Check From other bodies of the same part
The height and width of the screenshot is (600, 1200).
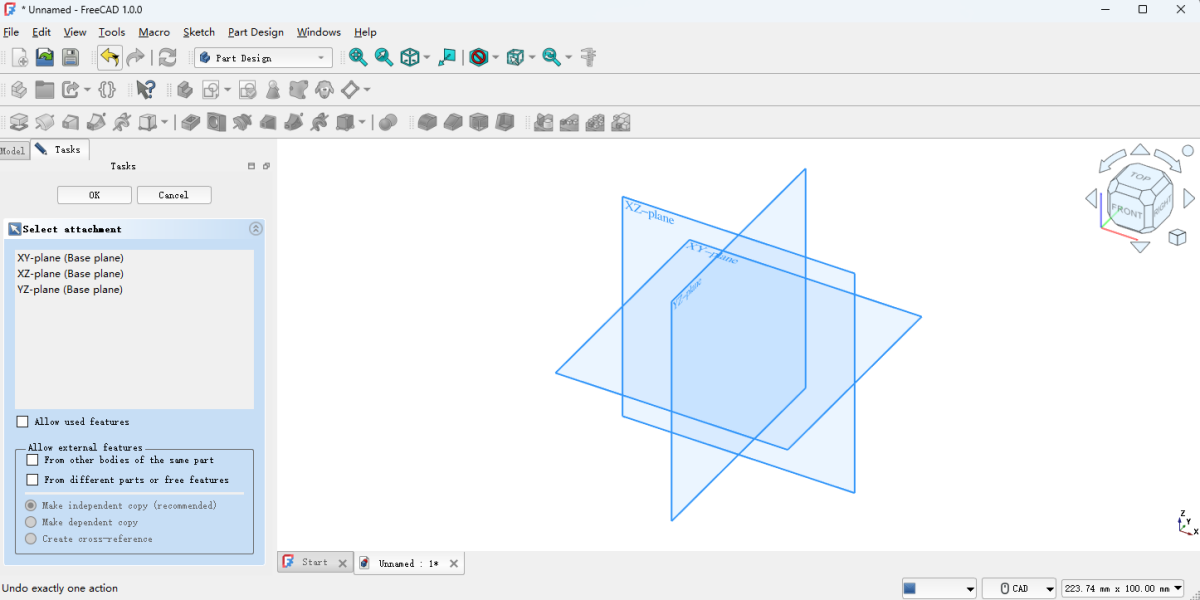click(31, 460)
